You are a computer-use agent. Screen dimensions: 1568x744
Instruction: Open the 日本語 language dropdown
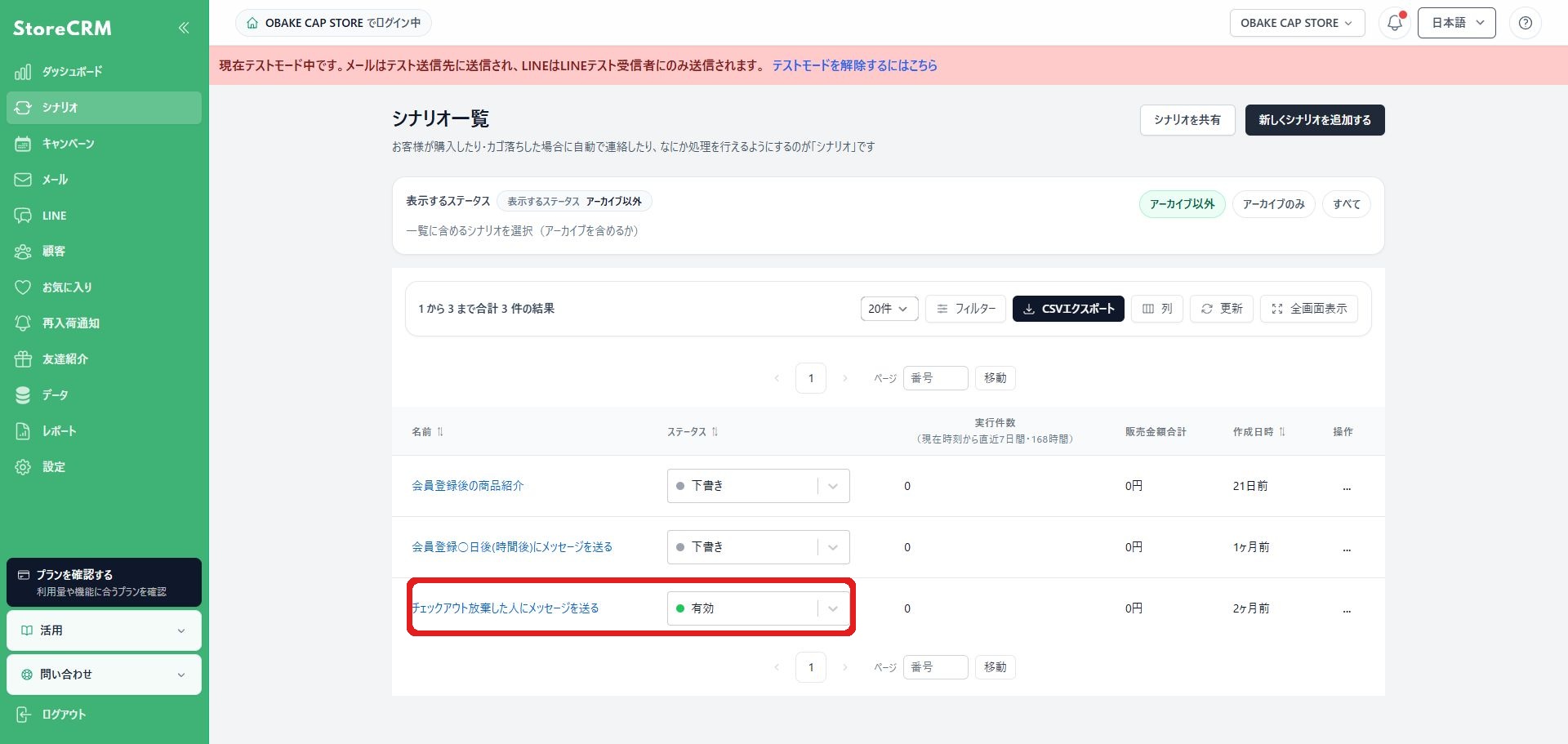click(x=1456, y=23)
